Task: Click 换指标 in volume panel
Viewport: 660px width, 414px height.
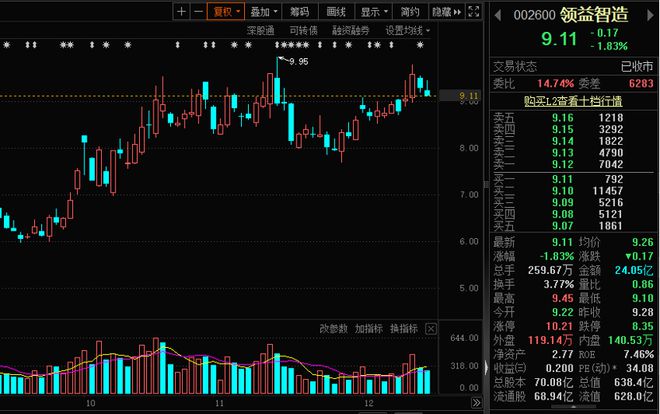Action: (404, 329)
